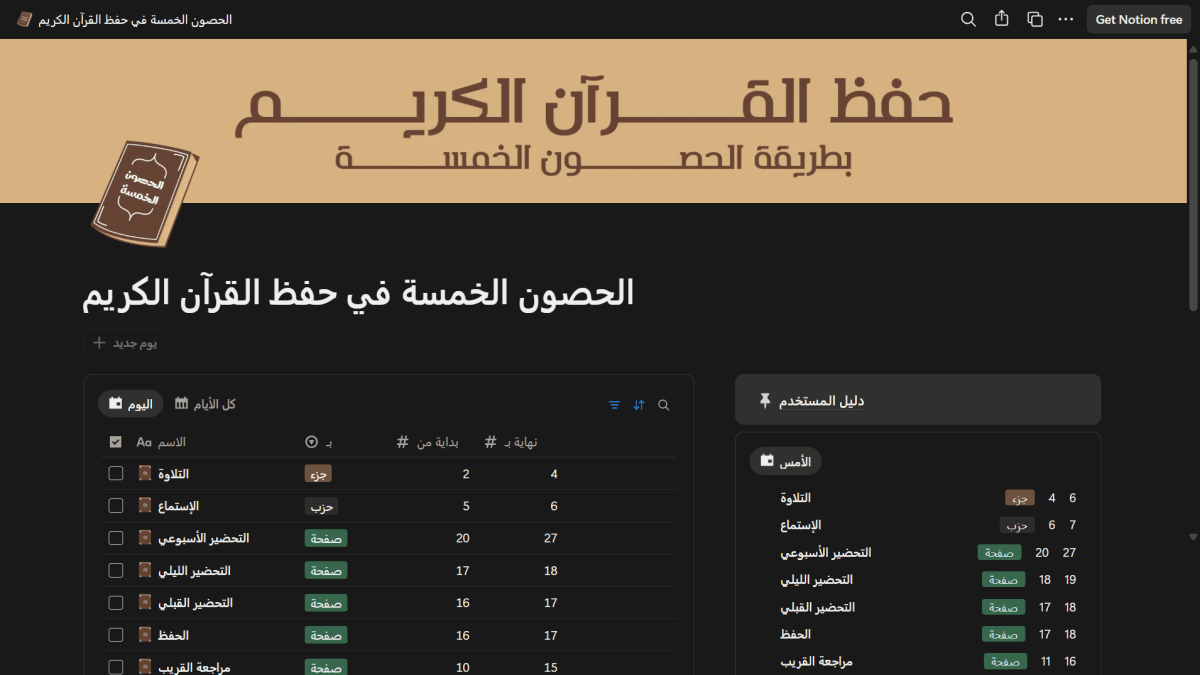This screenshot has width=1200, height=675.
Task: Click the Get Notion free button
Action: coord(1138,19)
